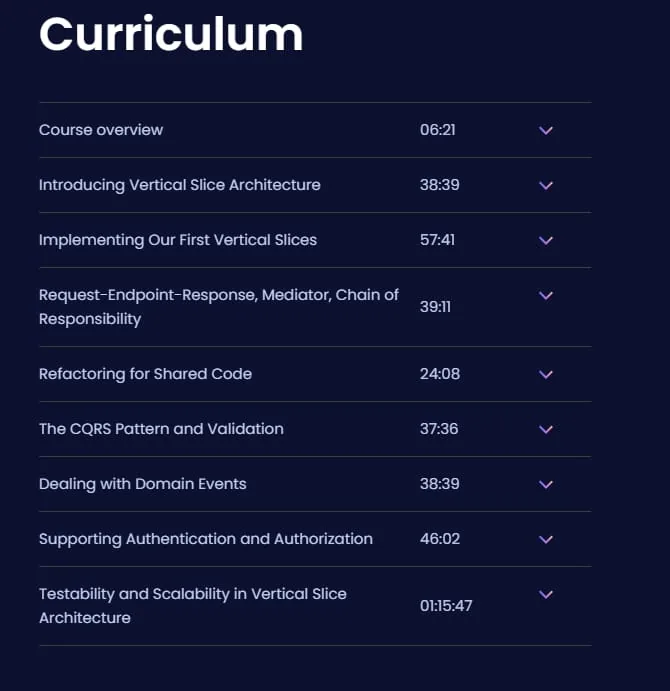Expand Supporting Authentication and Authorization chevron

click(546, 540)
